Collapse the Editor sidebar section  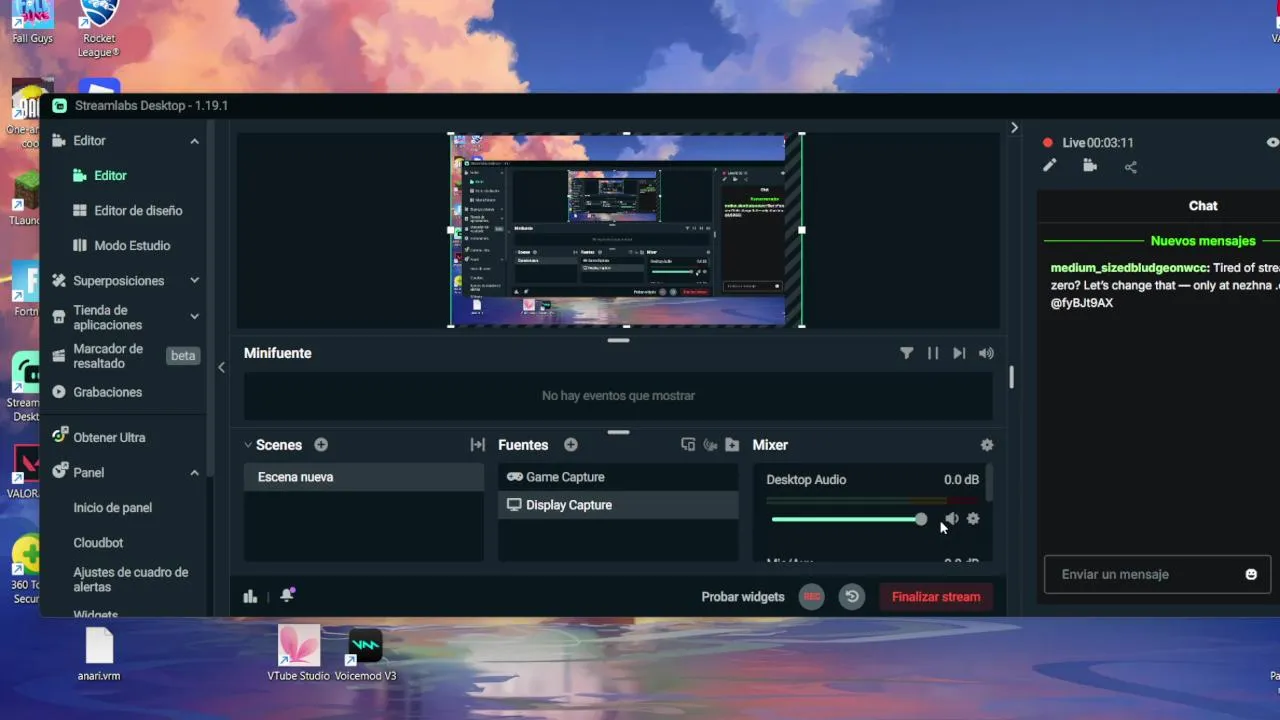click(x=194, y=141)
